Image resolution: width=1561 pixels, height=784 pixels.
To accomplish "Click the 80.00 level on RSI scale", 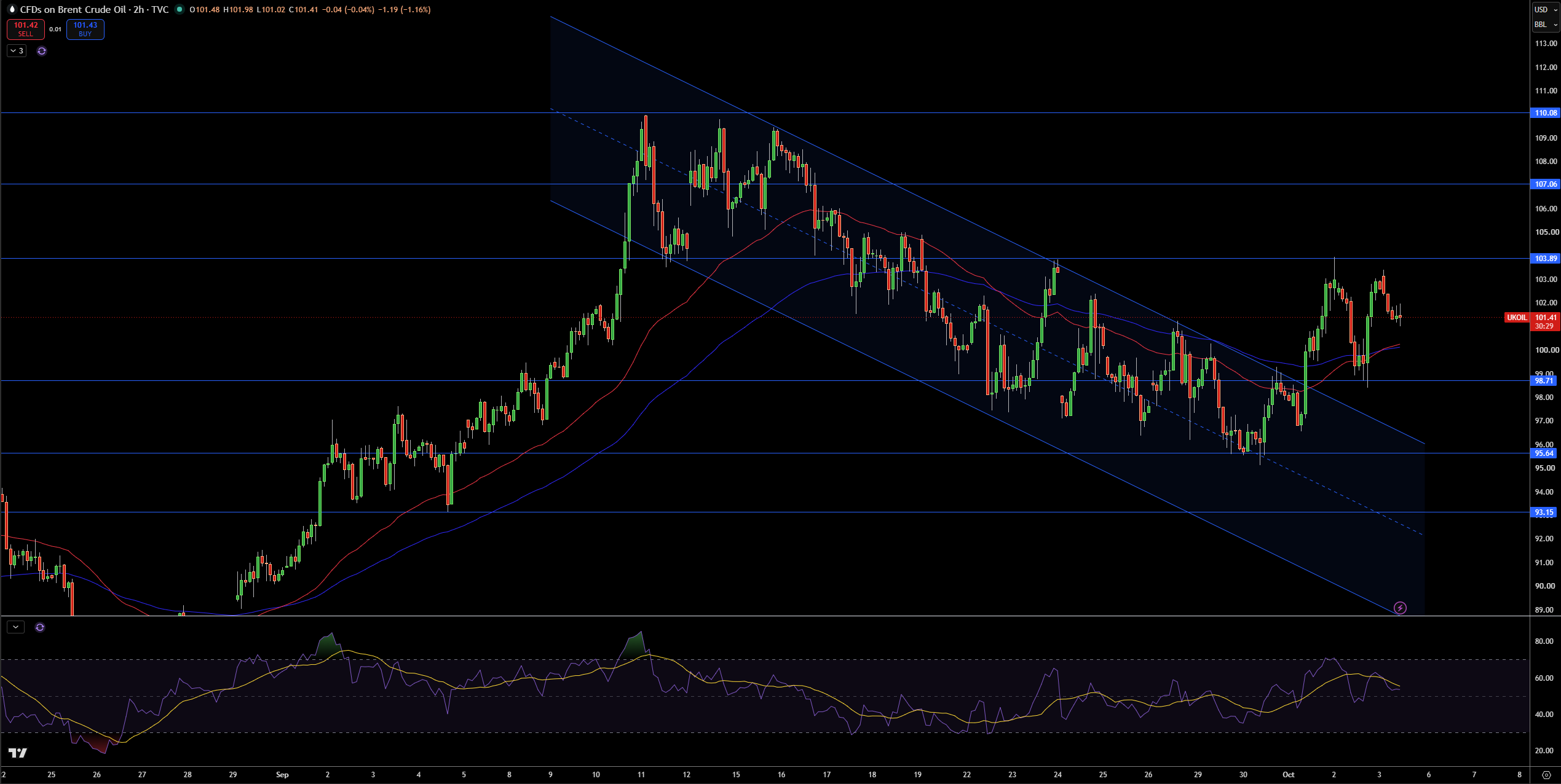I will [x=1544, y=641].
